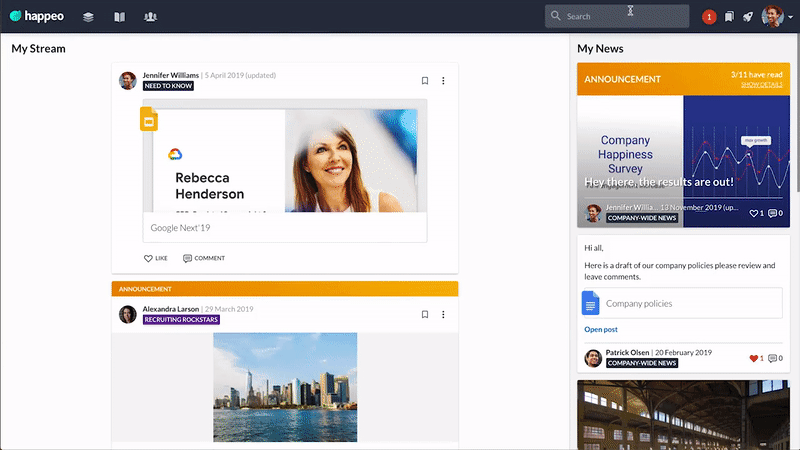Viewport: 800px width, 450px height.
Task: Click the NEED TO KNOW channel tag
Action: (168, 86)
